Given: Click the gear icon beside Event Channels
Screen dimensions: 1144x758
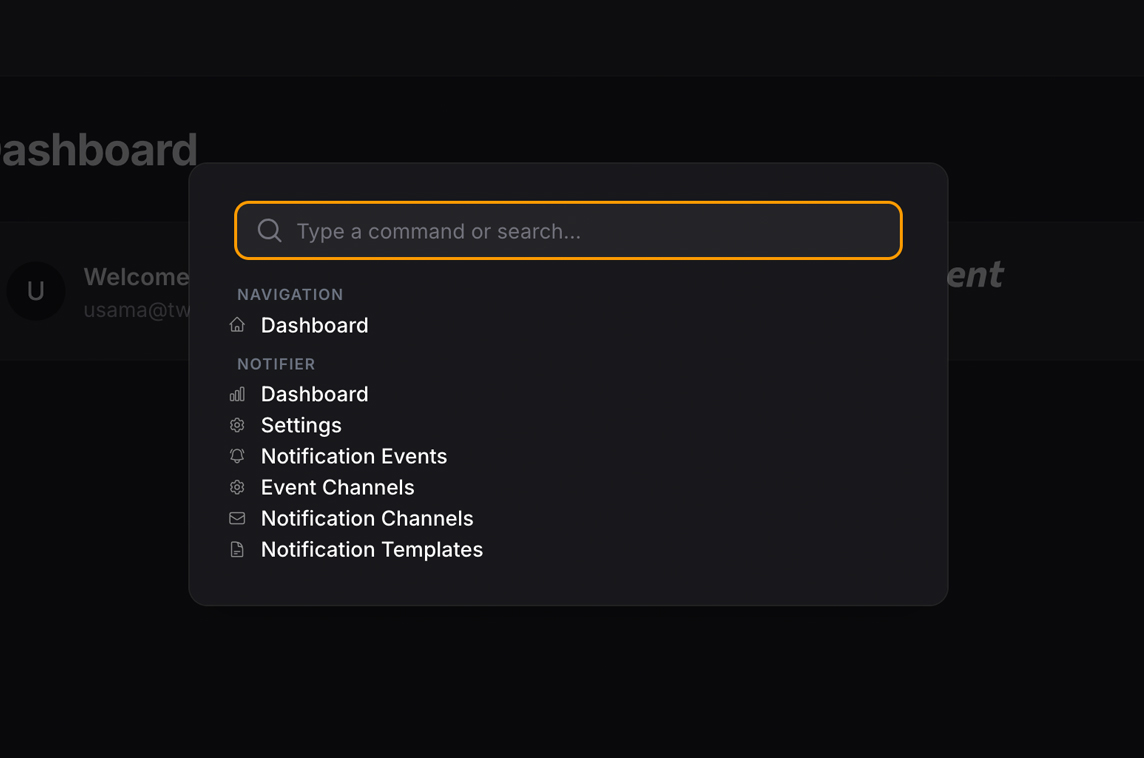Looking at the screenshot, I should [x=237, y=487].
